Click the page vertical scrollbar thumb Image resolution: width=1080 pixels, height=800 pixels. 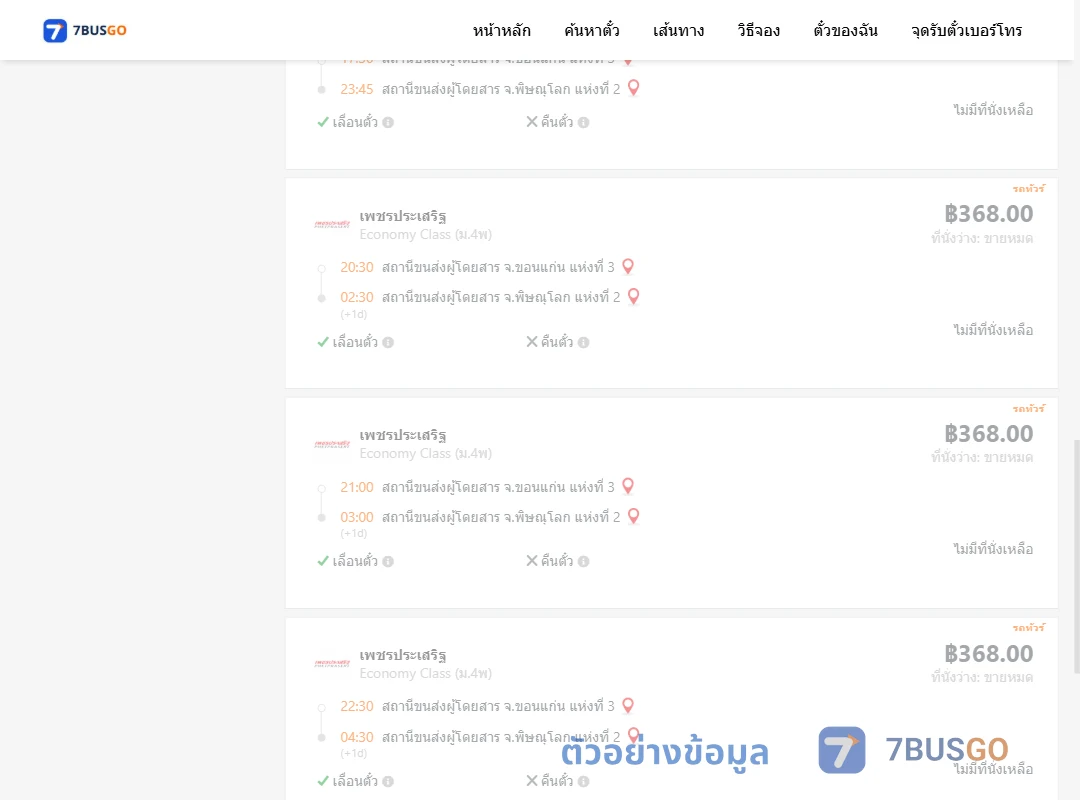[x=1077, y=556]
